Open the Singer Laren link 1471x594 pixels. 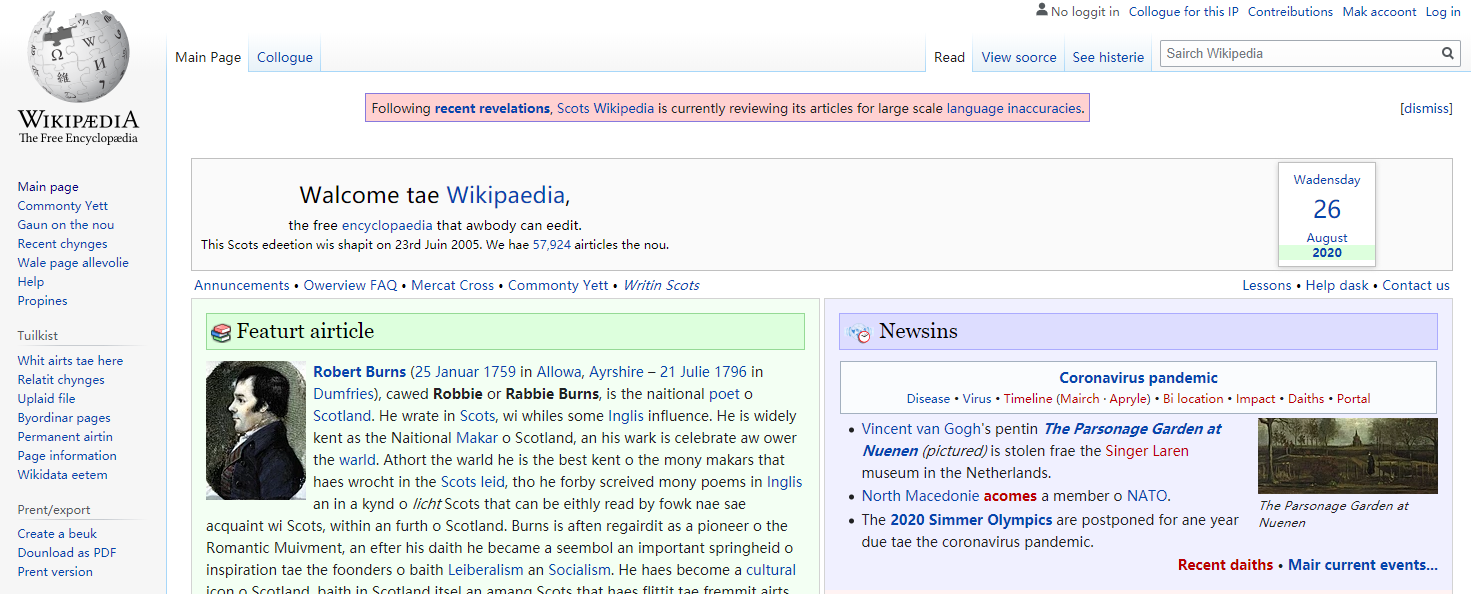coord(1147,451)
